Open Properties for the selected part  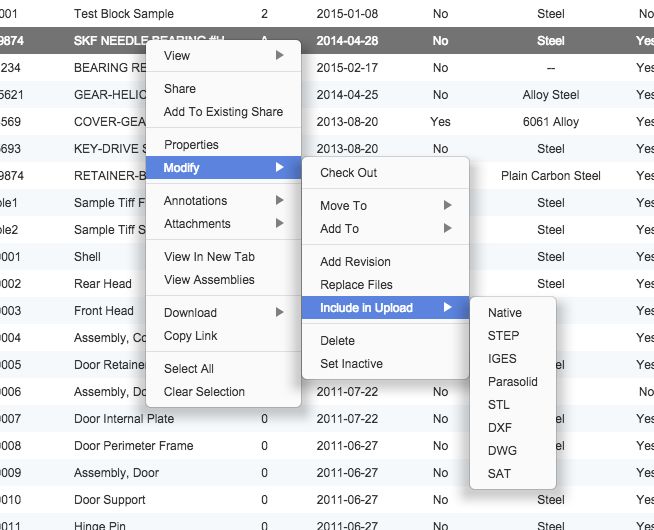[191, 145]
